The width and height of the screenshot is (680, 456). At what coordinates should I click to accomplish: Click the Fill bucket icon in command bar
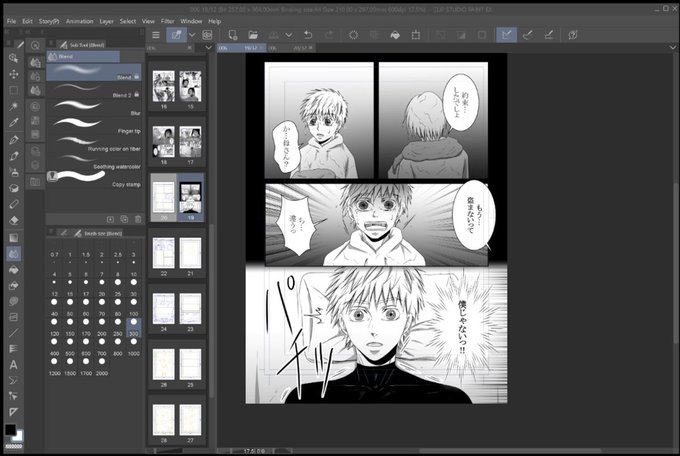point(395,35)
